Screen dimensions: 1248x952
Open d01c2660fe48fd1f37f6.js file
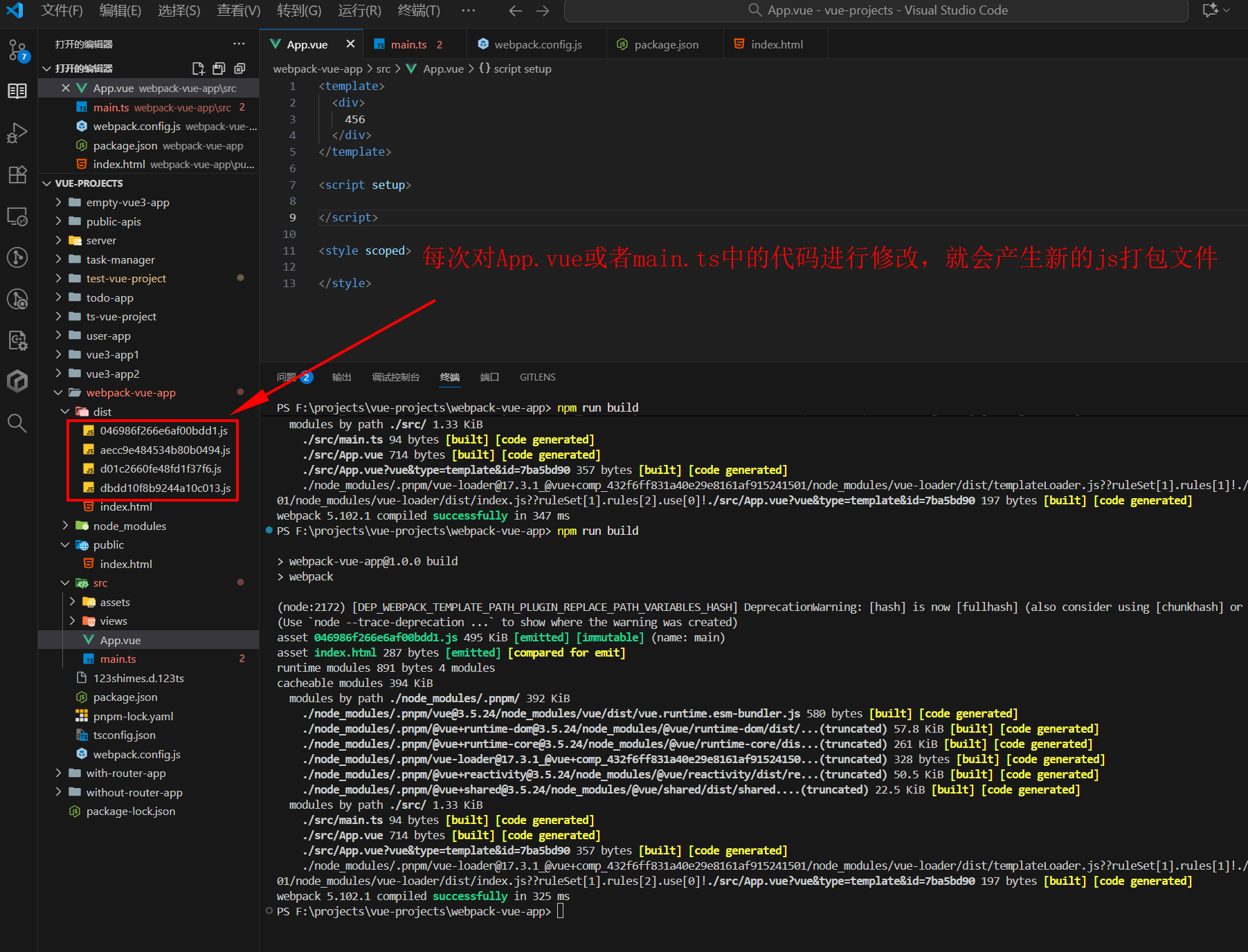click(x=161, y=468)
